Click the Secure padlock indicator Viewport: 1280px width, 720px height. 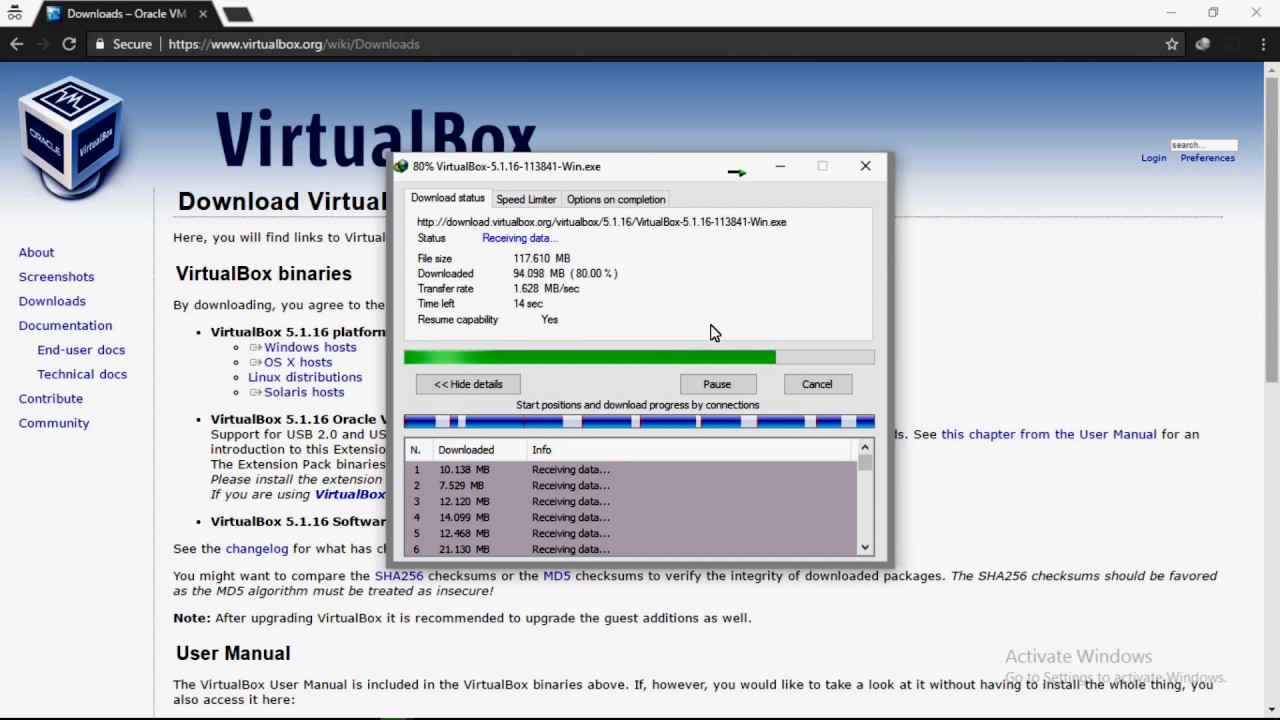123,44
